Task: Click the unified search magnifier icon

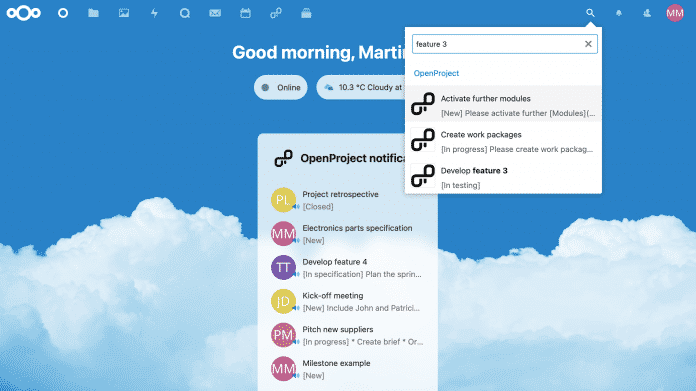Action: [x=590, y=13]
